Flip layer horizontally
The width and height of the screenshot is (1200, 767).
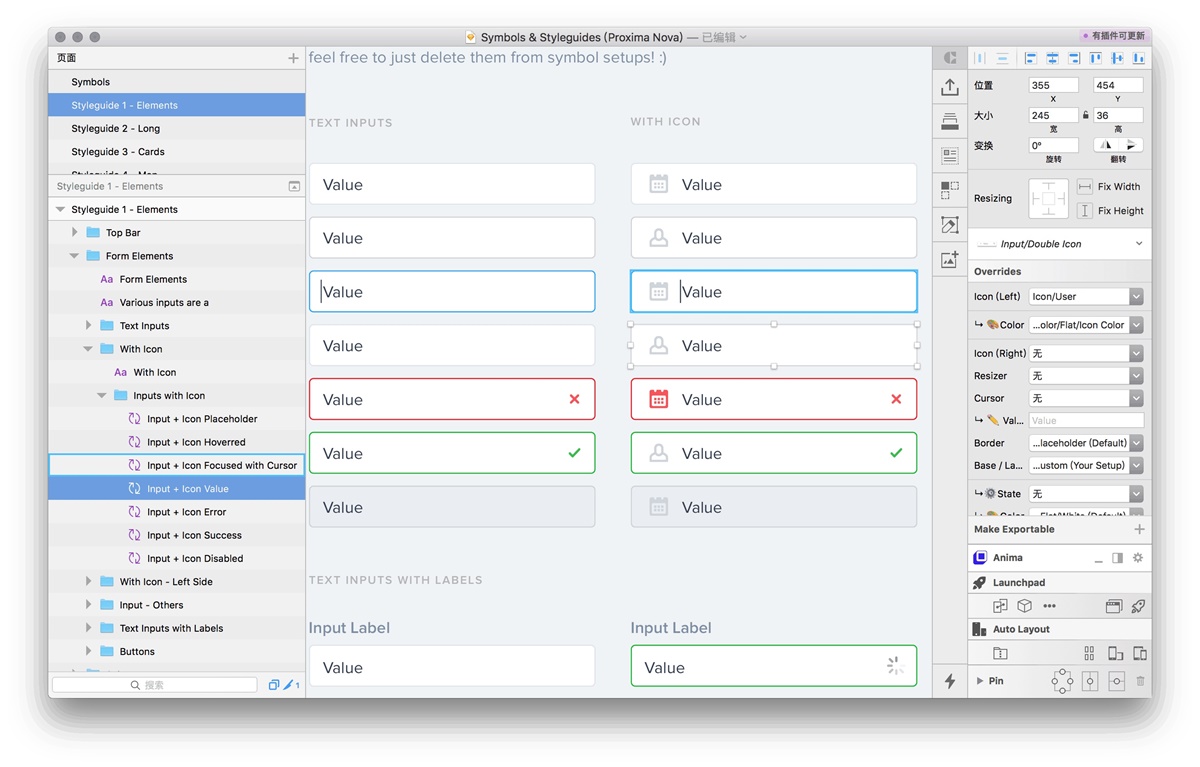click(1106, 145)
